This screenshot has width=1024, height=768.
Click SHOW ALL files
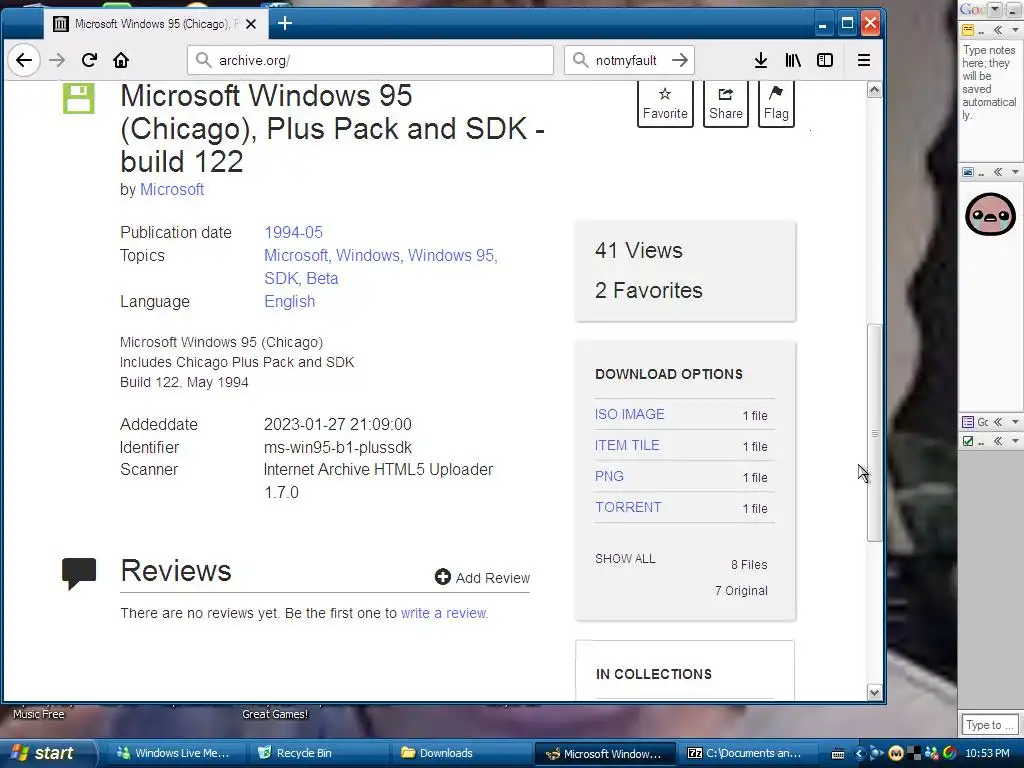625,558
